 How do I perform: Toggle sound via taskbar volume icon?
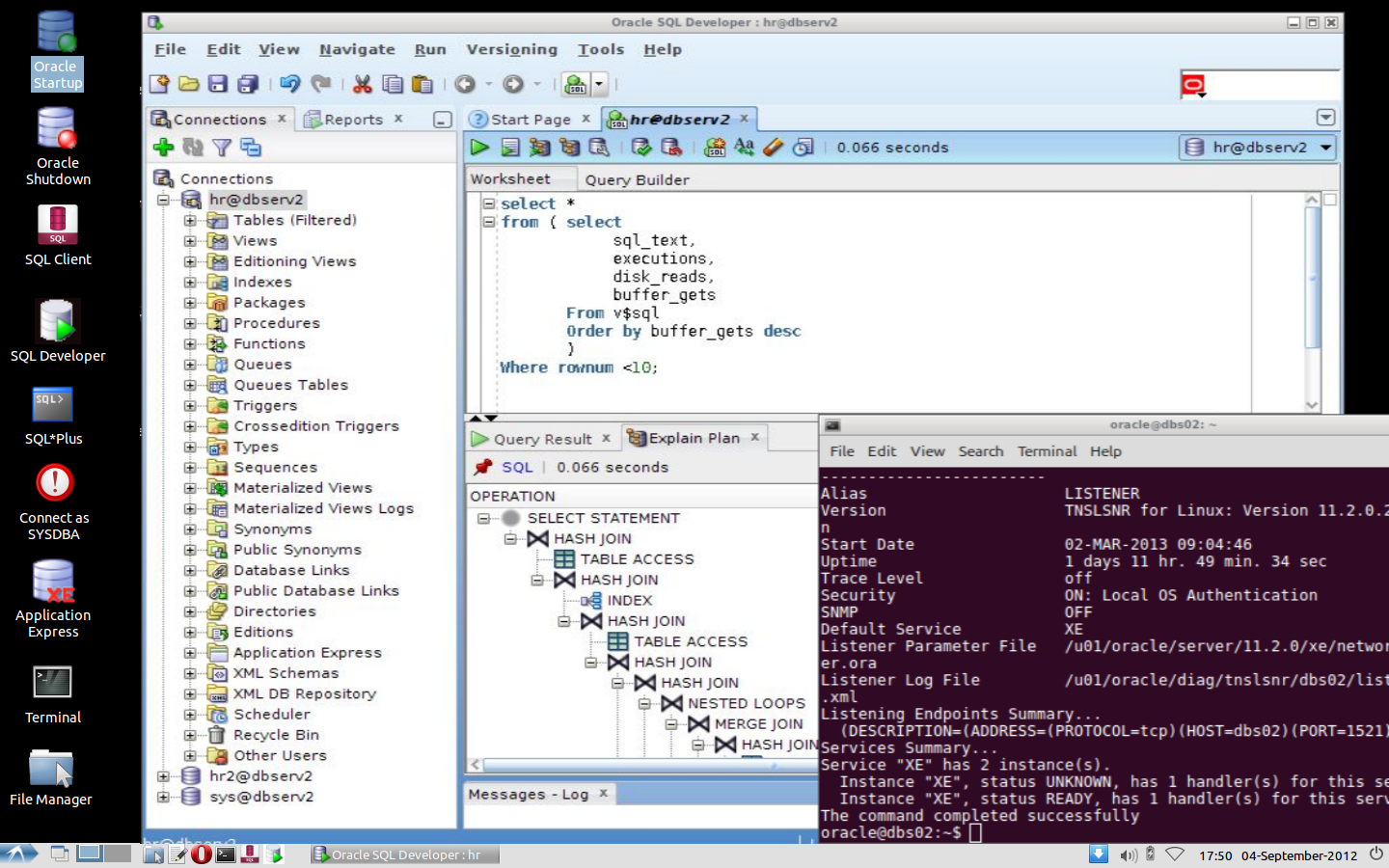(1128, 855)
